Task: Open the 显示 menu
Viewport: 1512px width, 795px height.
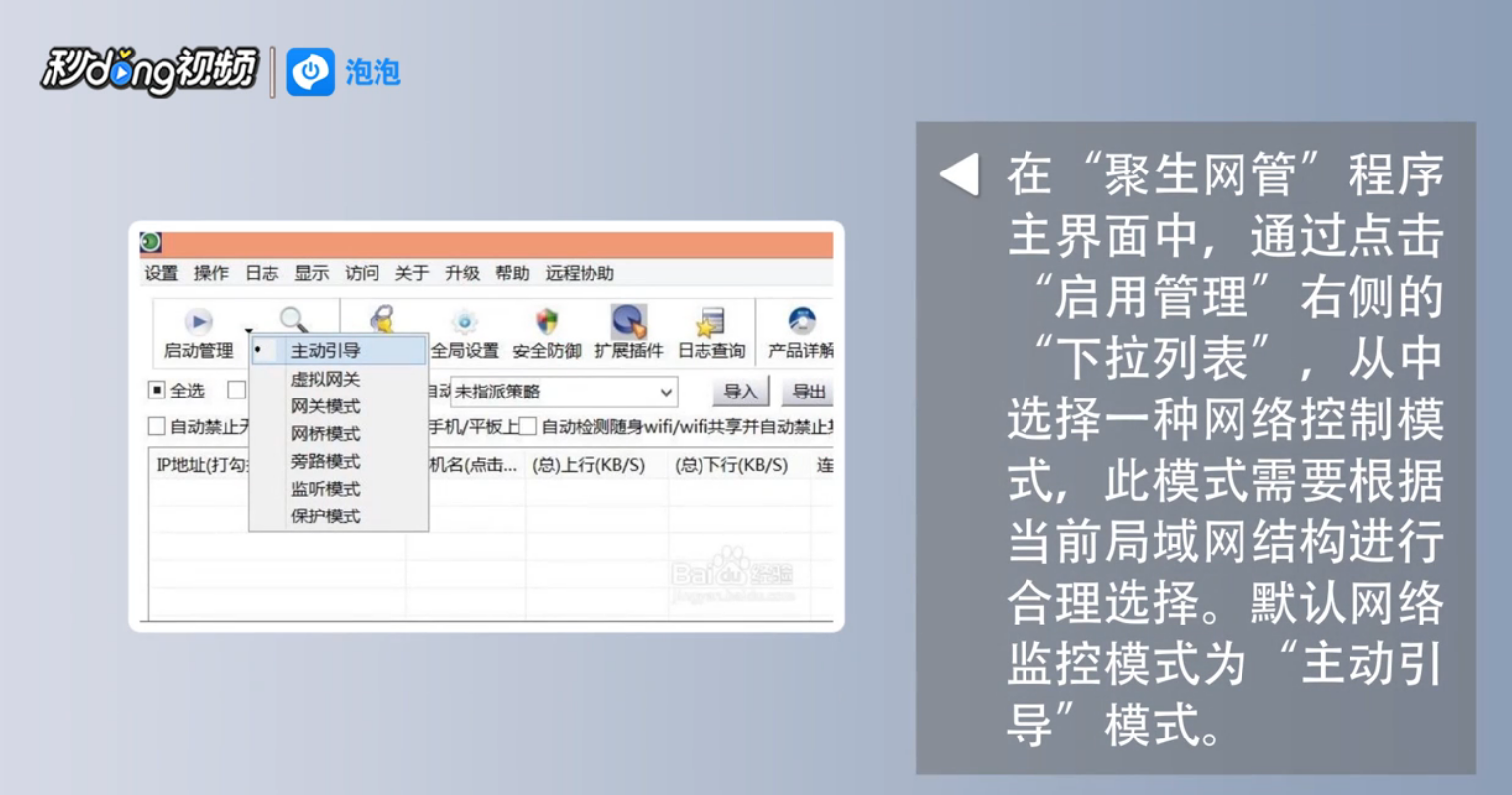Action: (311, 273)
